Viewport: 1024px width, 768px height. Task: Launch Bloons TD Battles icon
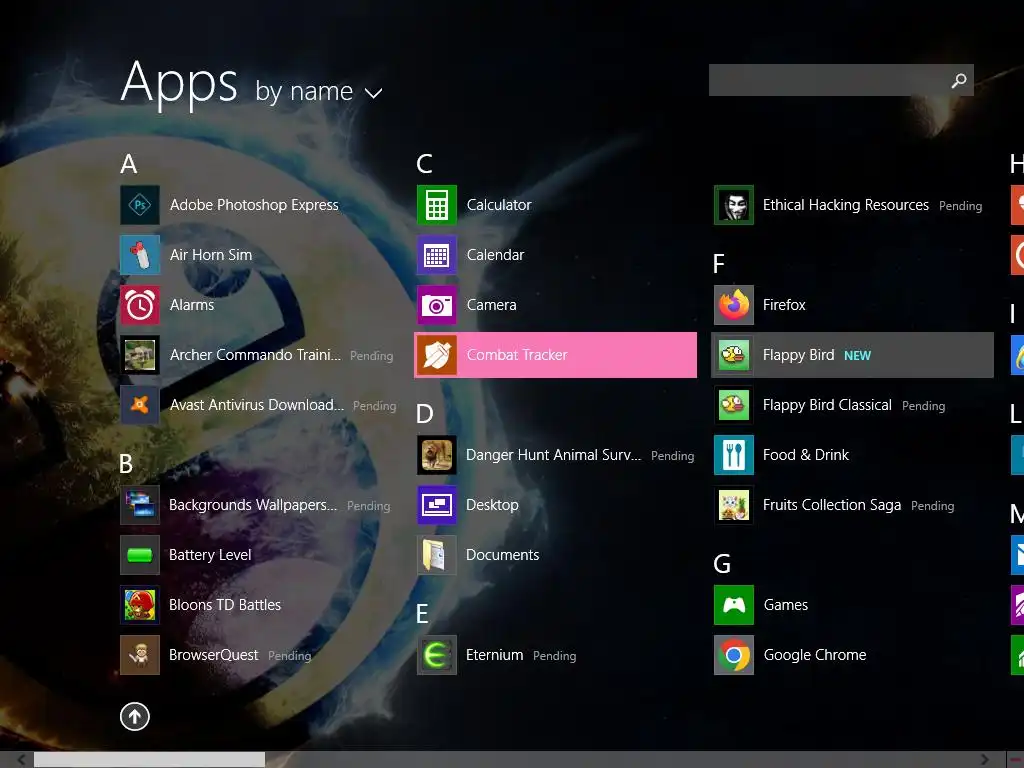(x=140, y=605)
